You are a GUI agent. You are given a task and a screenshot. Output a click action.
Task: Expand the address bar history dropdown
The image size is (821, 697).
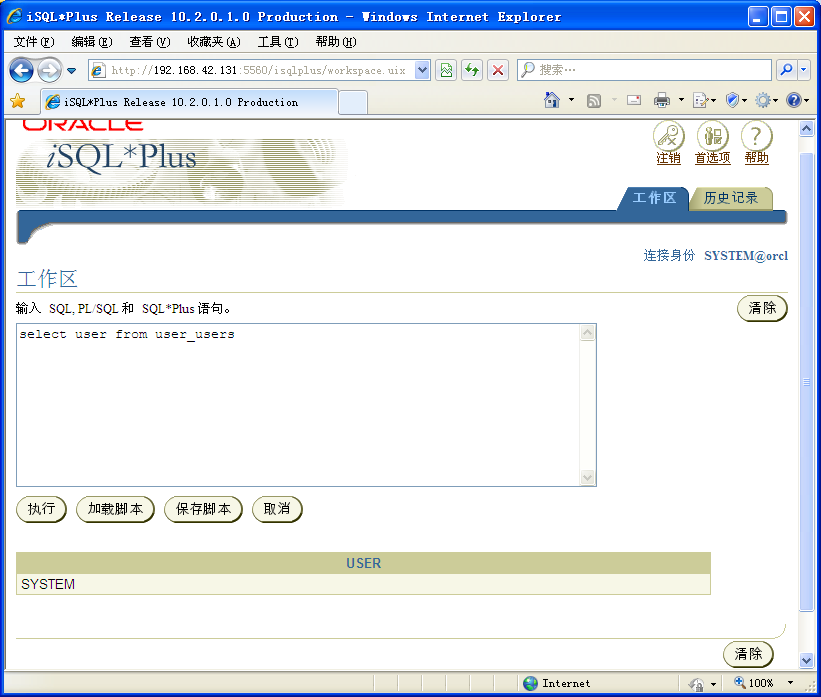423,70
